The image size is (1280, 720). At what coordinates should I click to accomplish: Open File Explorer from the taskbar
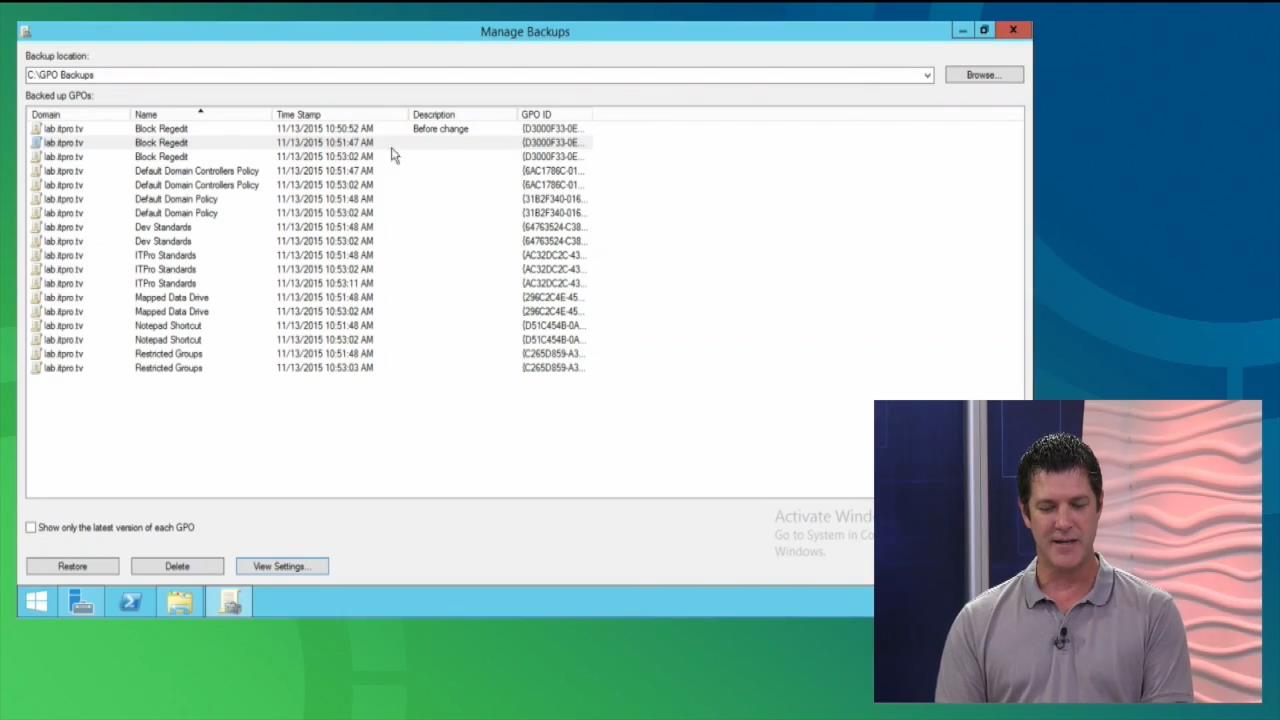coord(180,602)
